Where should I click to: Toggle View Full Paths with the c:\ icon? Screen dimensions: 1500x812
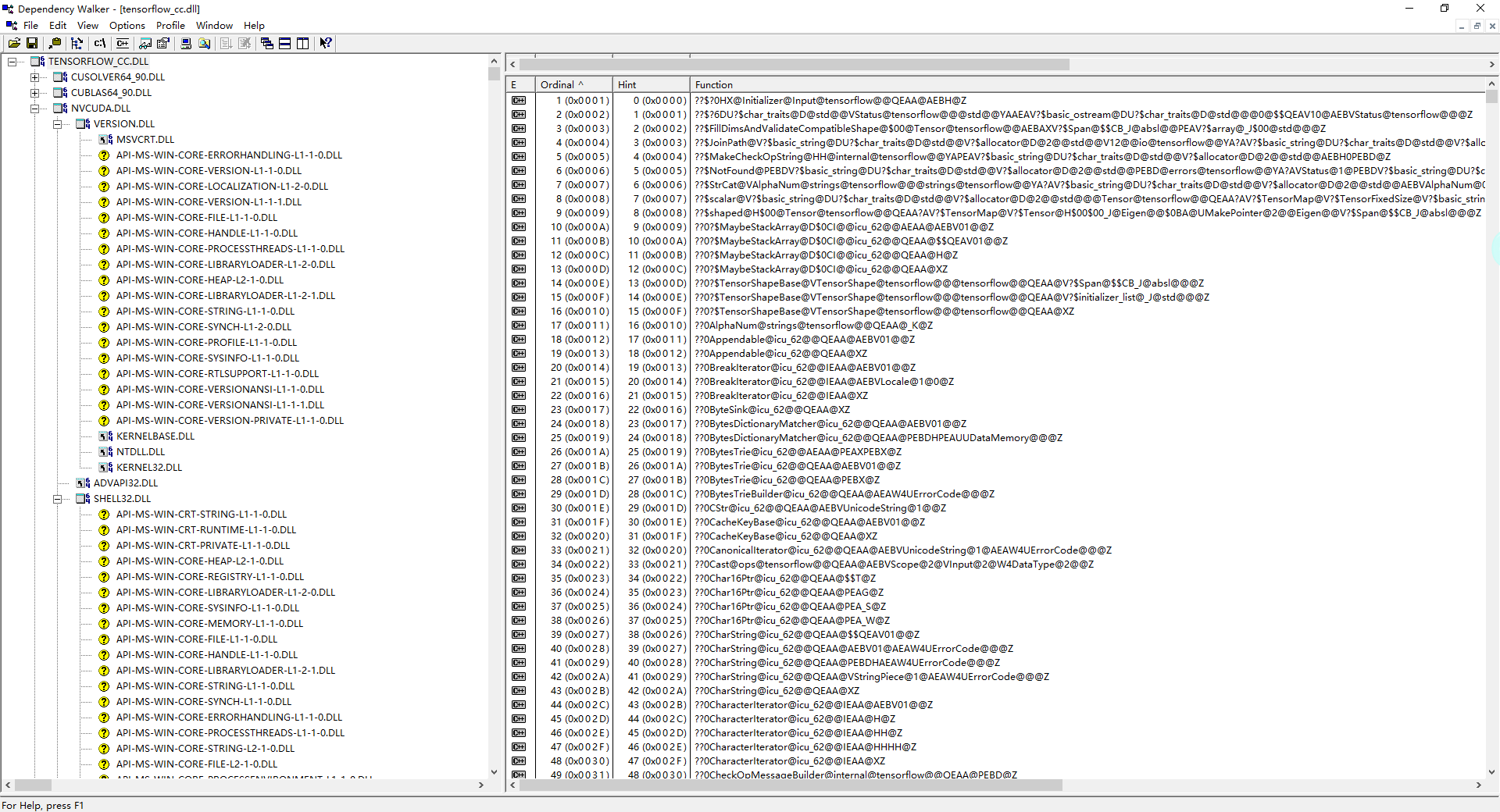pyautogui.click(x=99, y=43)
